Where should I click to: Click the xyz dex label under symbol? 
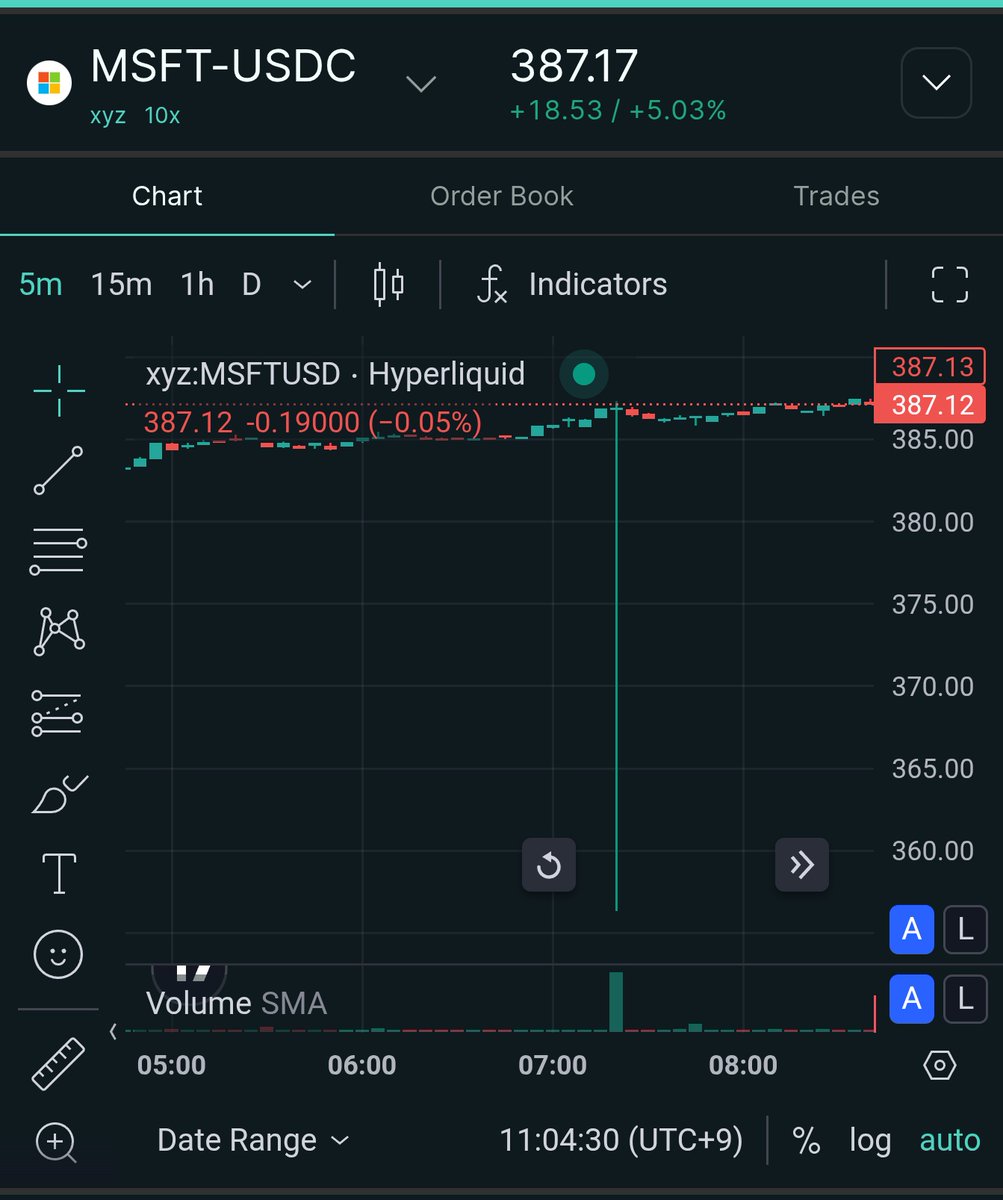[108, 115]
